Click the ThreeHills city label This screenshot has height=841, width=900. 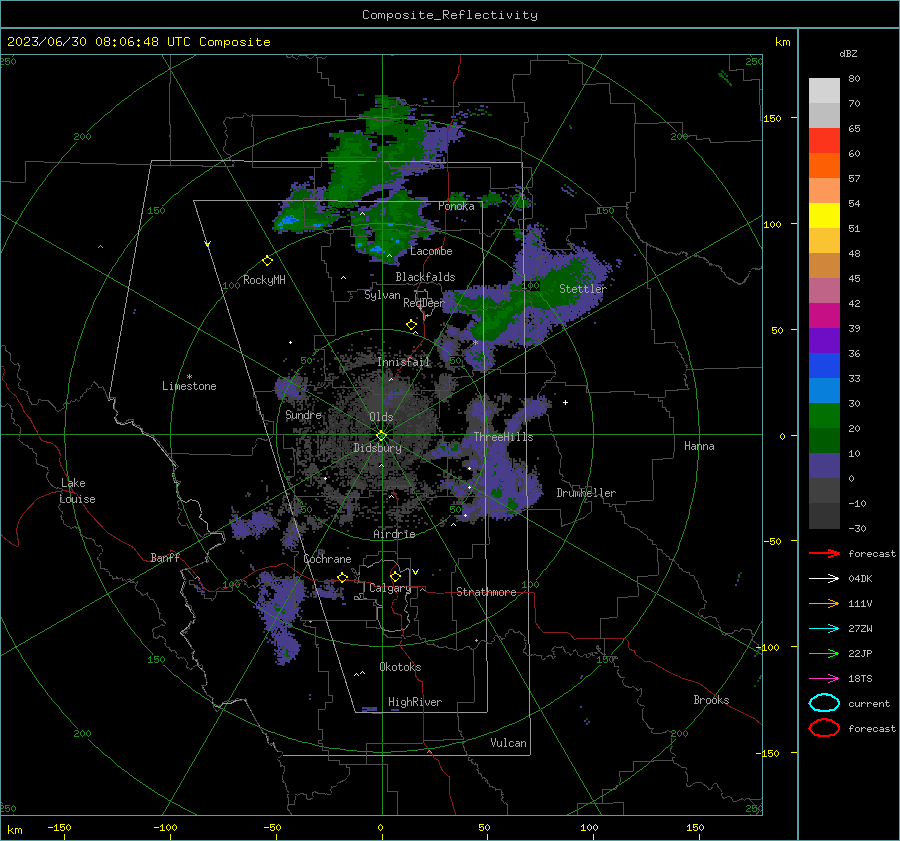point(503,437)
